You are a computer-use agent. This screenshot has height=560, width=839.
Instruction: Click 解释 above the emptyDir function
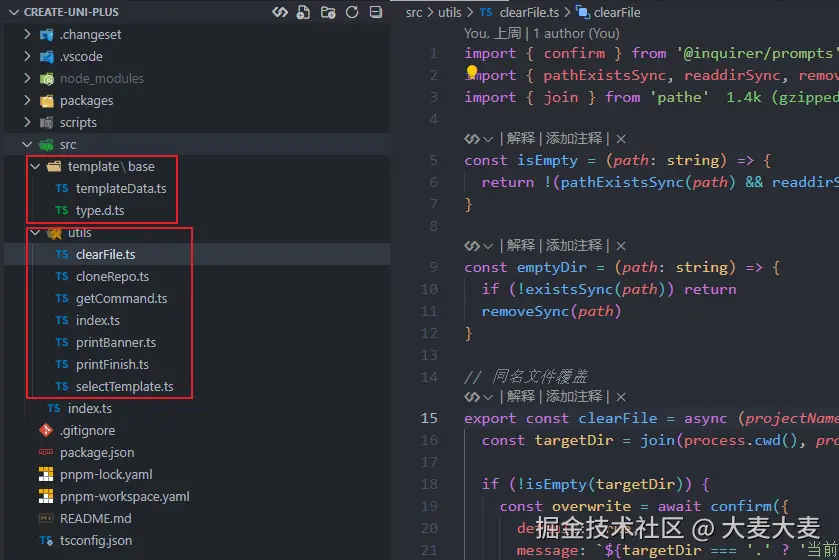[521, 246]
